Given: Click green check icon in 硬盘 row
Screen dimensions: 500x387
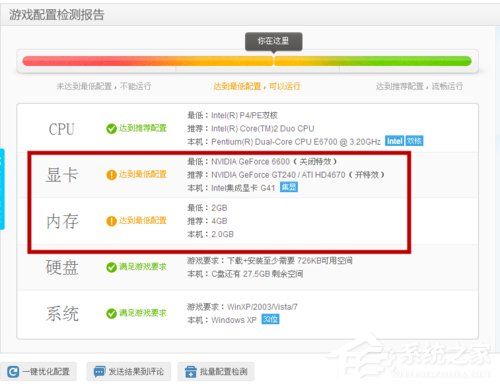Looking at the screenshot, I should tap(111, 267).
